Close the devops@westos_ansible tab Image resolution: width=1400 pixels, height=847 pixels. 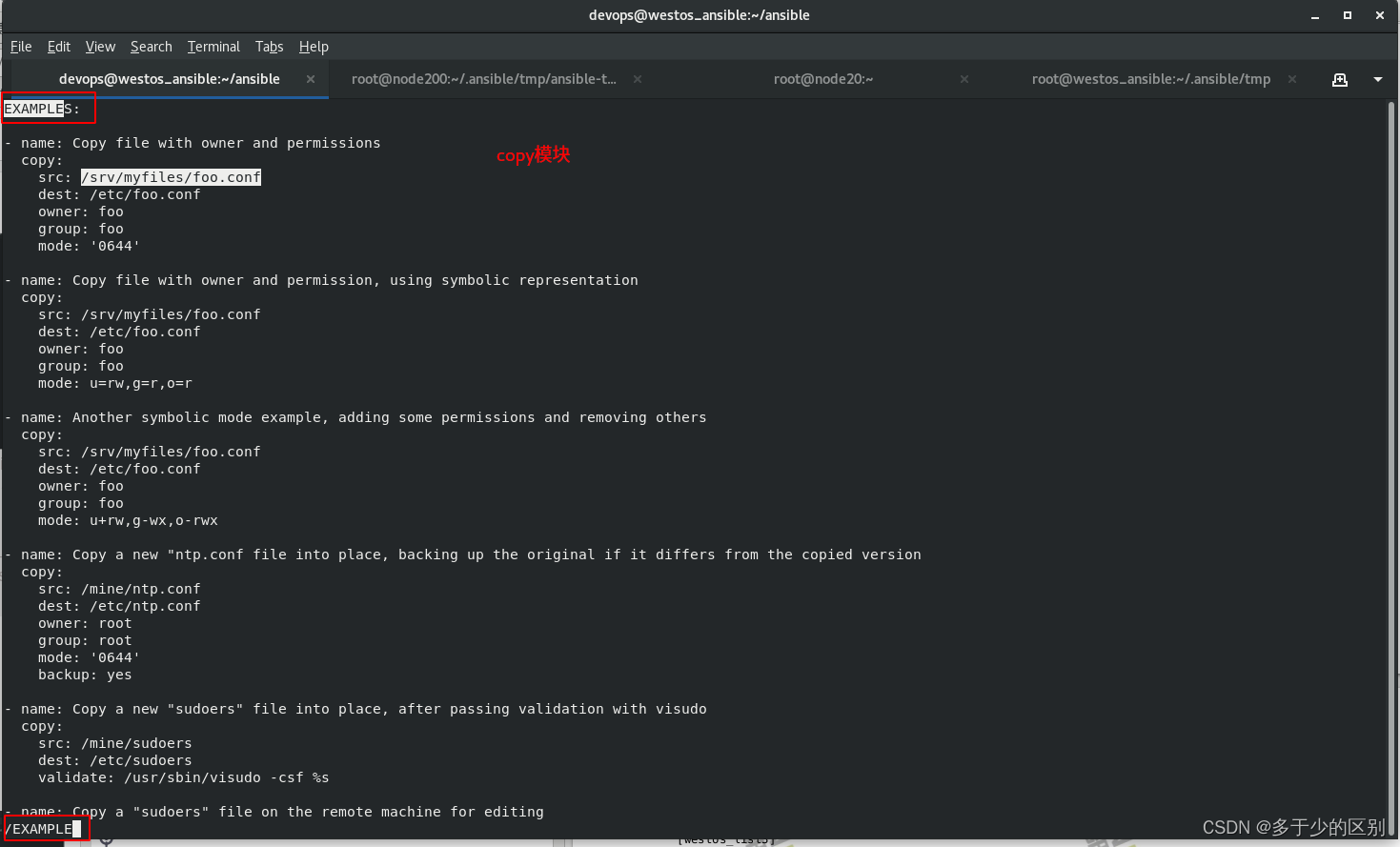(311, 79)
